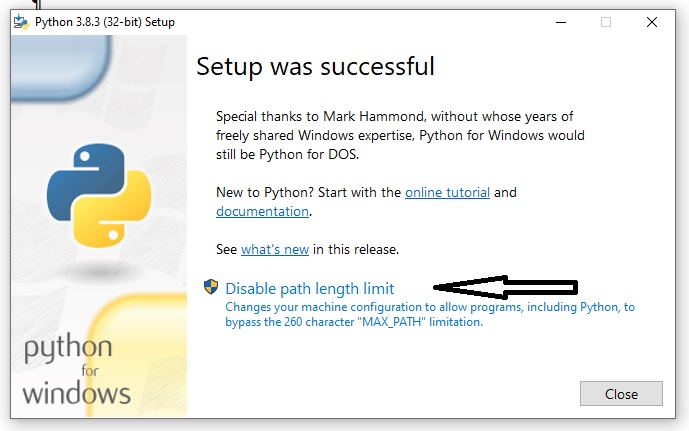Click the Mark Hammond thanks paragraph
The image size is (689, 431).
click(x=400, y=135)
